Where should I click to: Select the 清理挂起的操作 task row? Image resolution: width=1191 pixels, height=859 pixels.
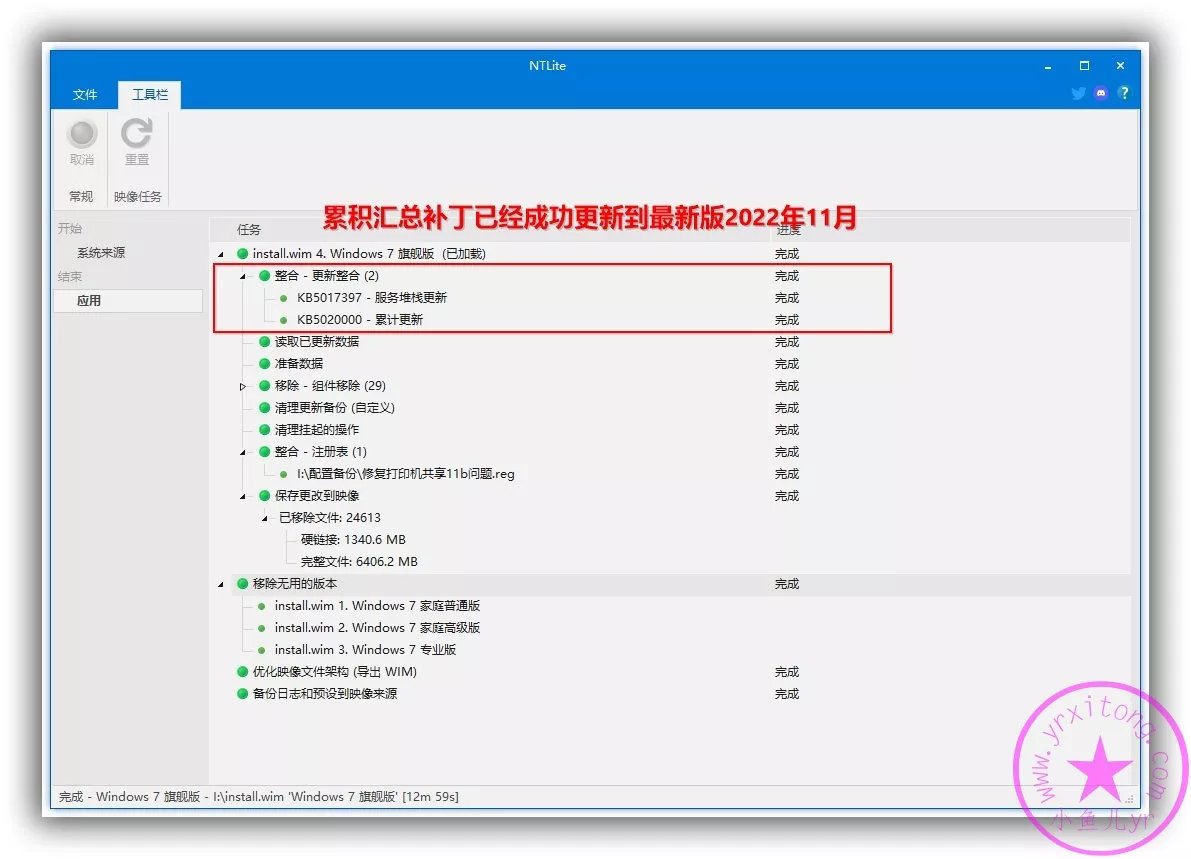pyautogui.click(x=317, y=430)
